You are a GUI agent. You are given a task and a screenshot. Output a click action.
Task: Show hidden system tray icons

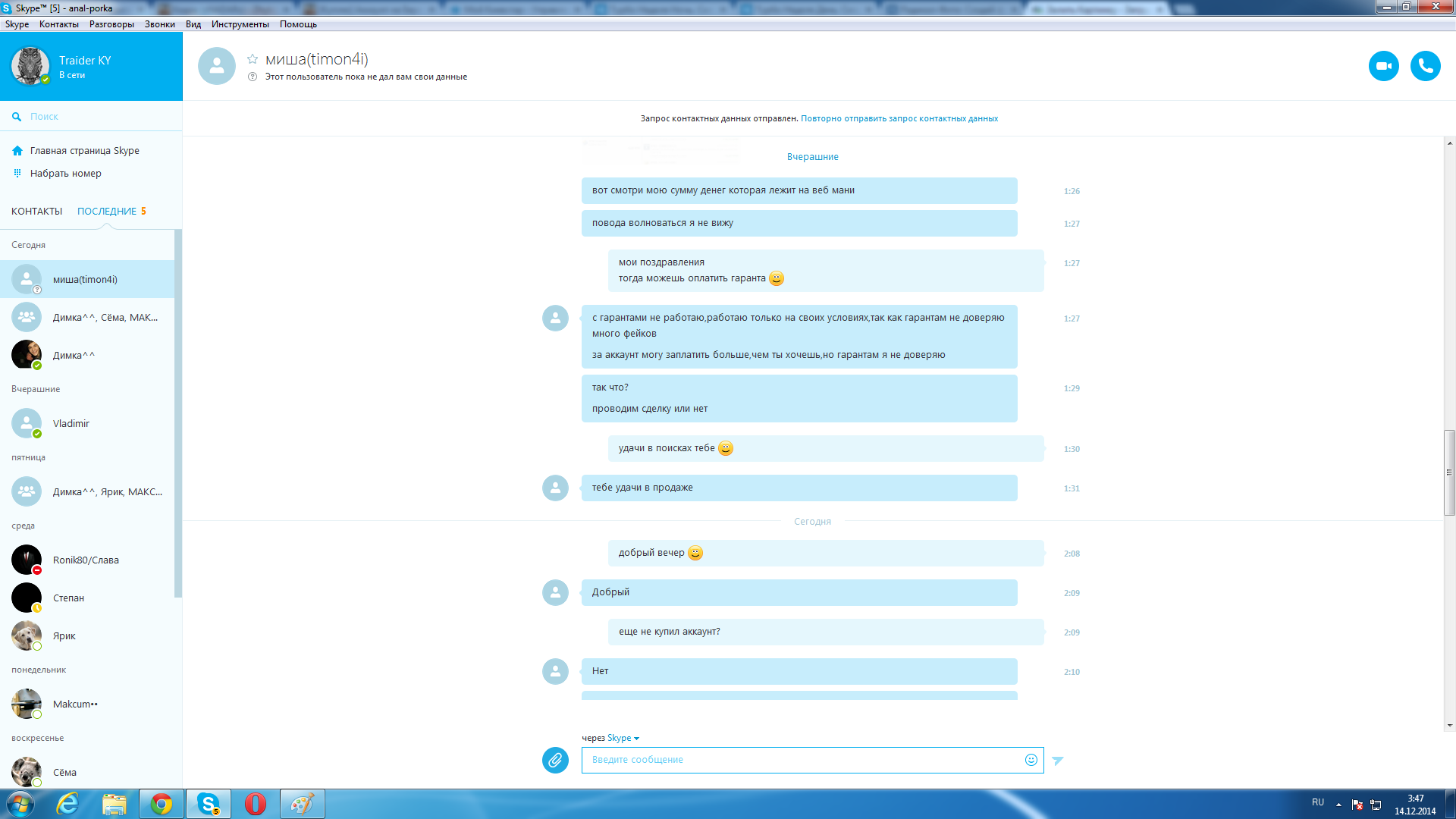pos(1338,805)
